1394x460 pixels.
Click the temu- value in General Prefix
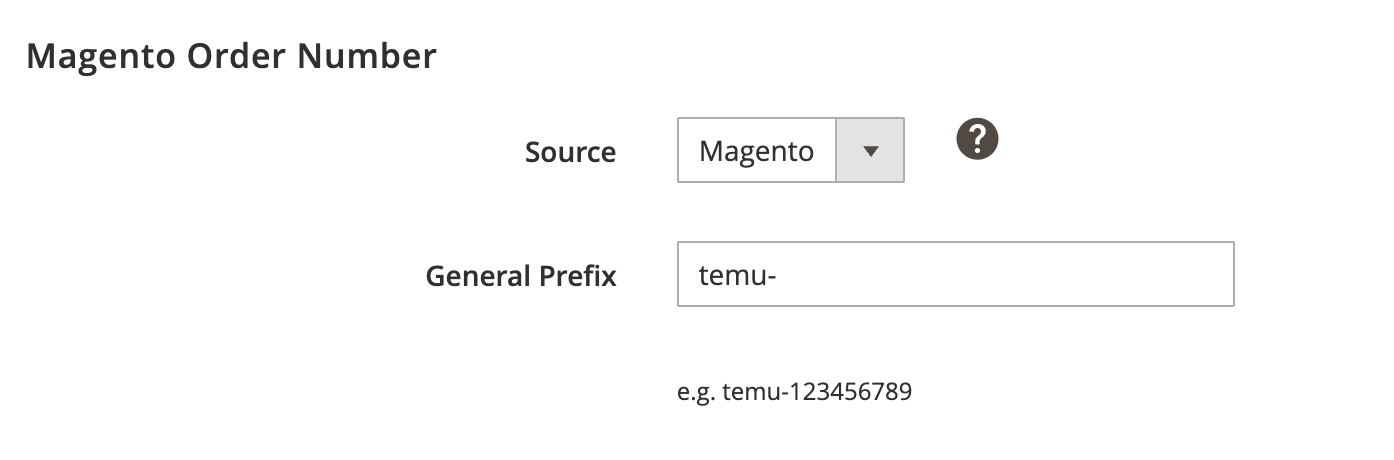click(738, 274)
